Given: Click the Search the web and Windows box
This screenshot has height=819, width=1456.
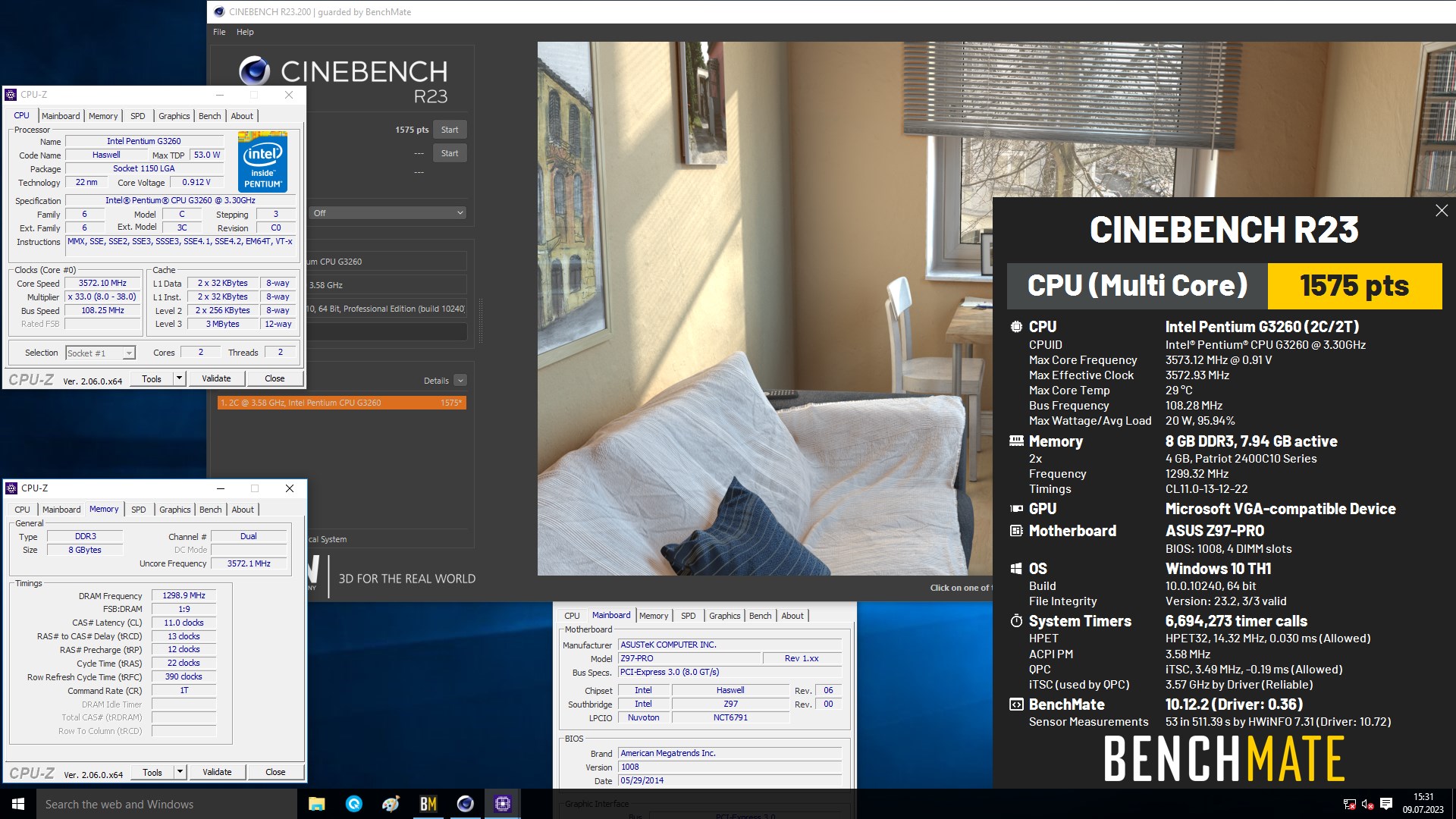Looking at the screenshot, I should [x=167, y=804].
